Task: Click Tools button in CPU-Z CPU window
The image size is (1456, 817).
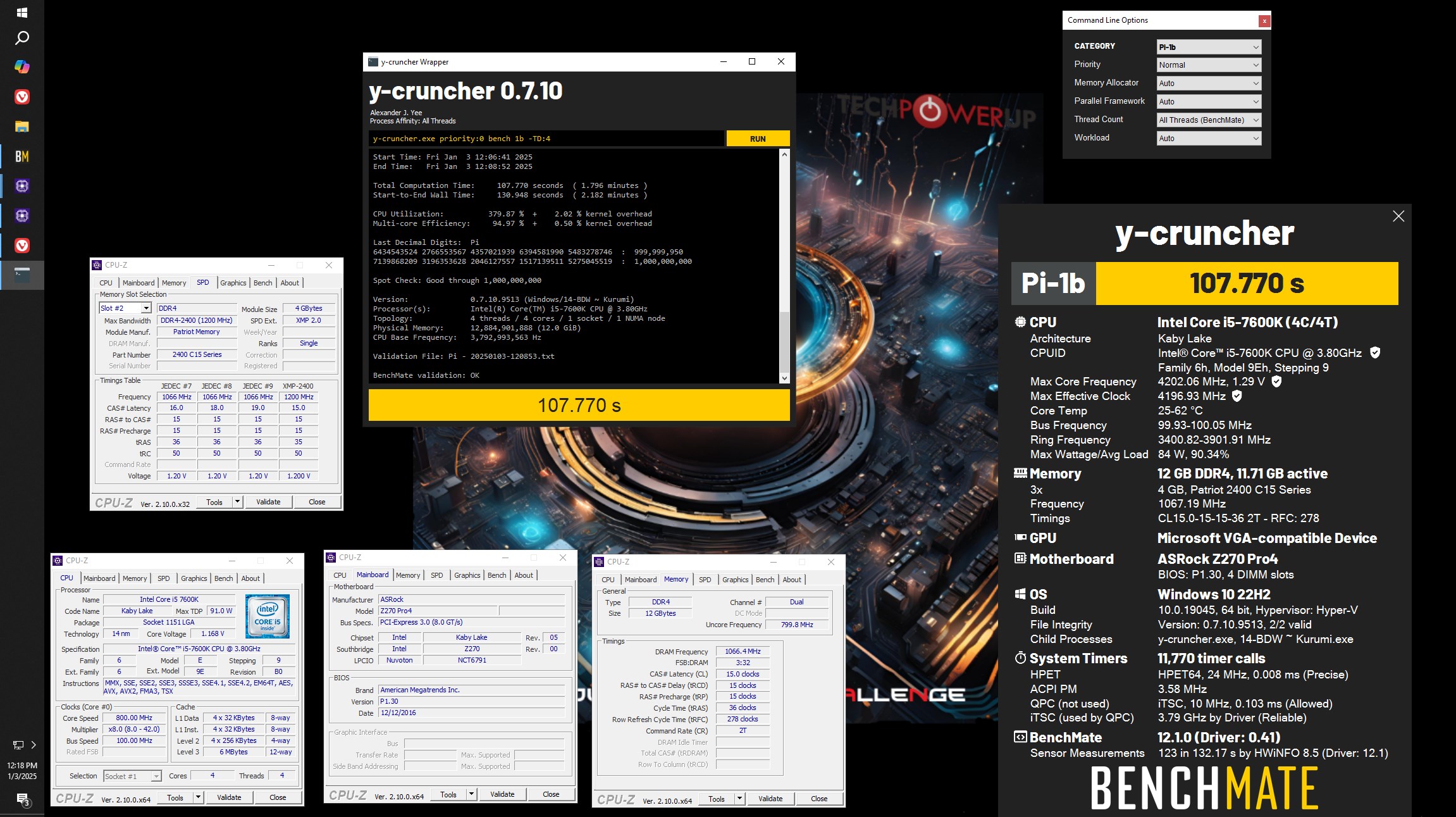Action: (175, 798)
